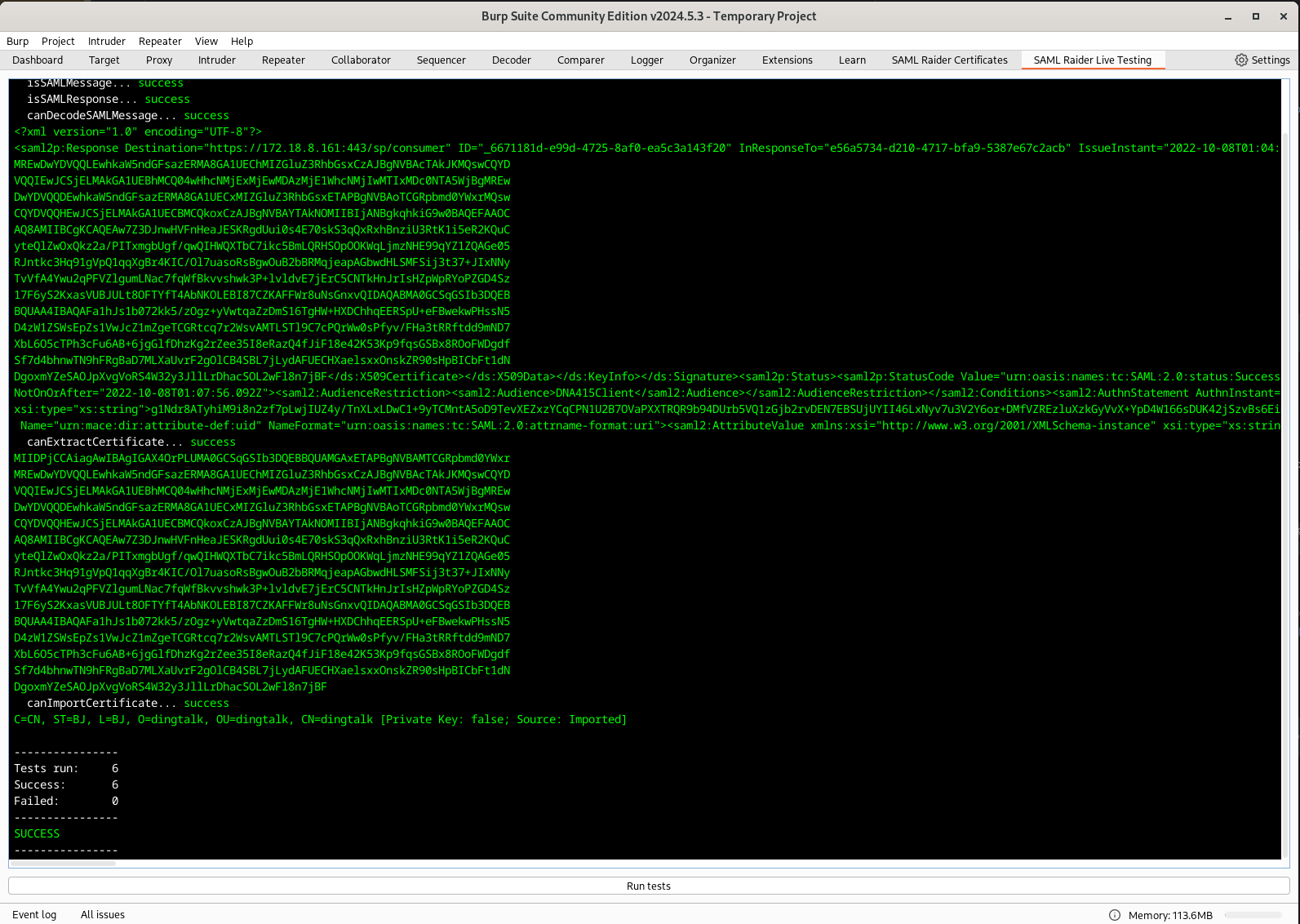Click the Success: 6 line

point(66,784)
